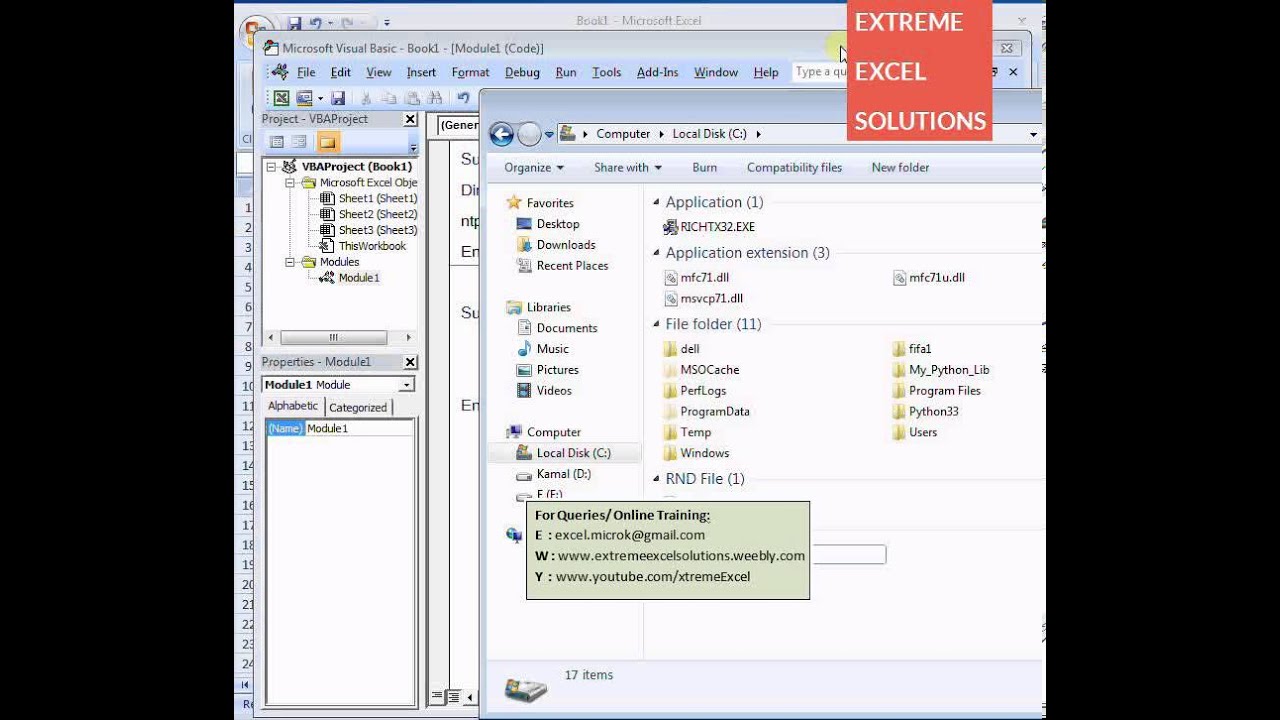The image size is (1280, 720).
Task: Select Kamal (D:) drive in sidebar
Action: (563, 474)
